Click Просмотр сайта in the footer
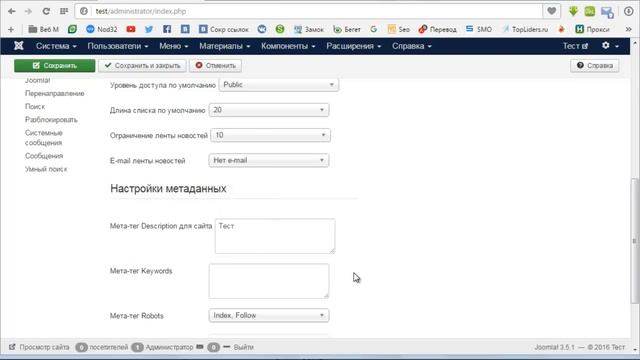Image resolution: width=640 pixels, height=360 pixels. pyautogui.click(x=39, y=347)
